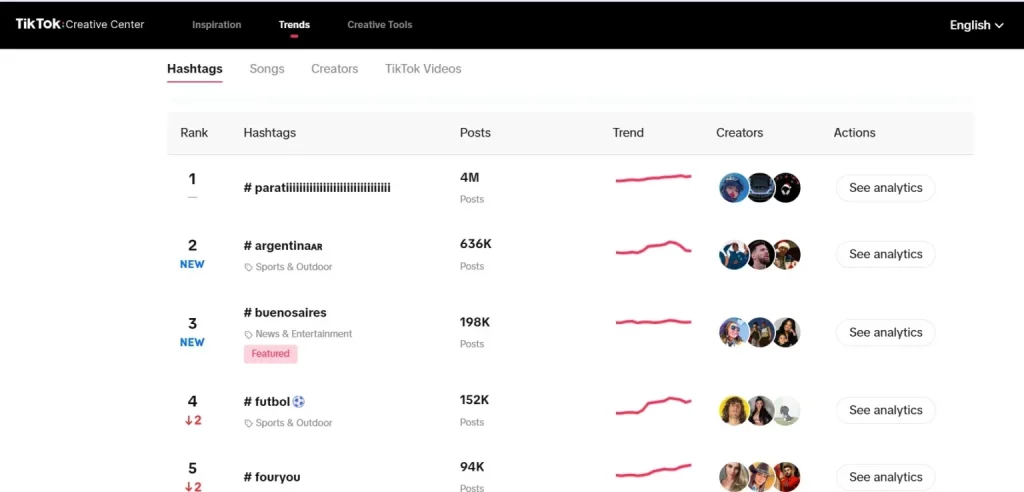The width and height of the screenshot is (1024, 492).
Task: Open the # fouryou hashtag link
Action: pyautogui.click(x=272, y=477)
